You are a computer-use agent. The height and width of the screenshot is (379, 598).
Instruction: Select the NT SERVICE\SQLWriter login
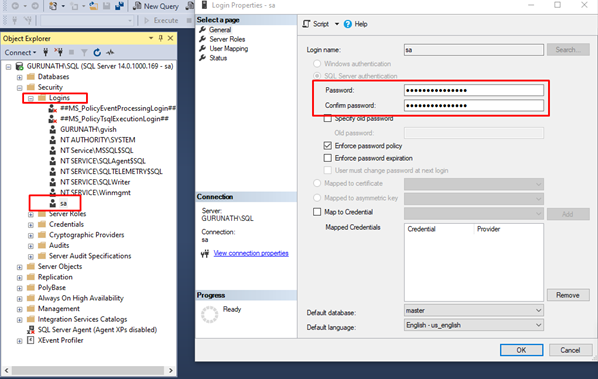[x=95, y=182]
